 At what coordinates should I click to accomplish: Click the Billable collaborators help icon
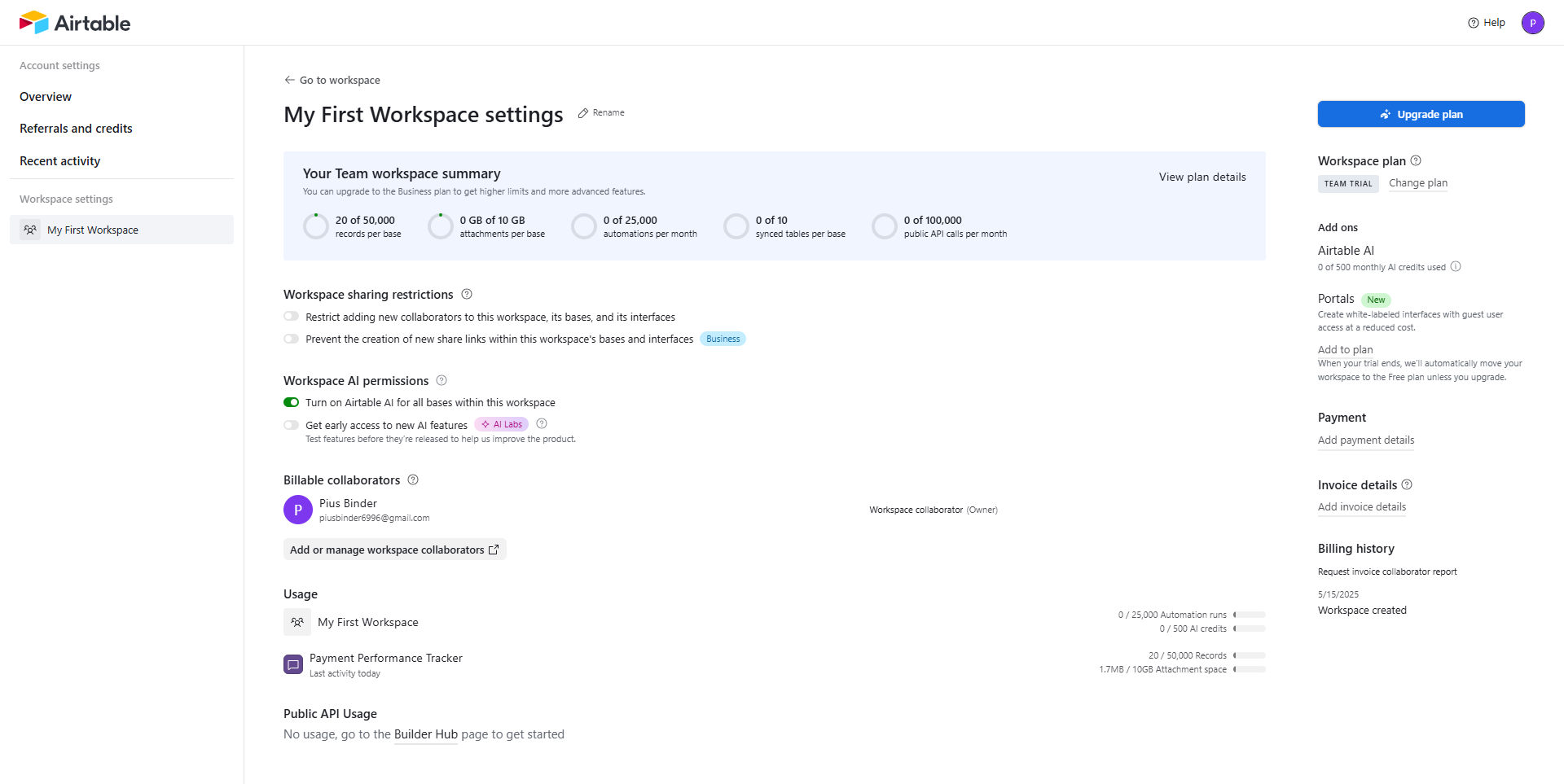413,480
